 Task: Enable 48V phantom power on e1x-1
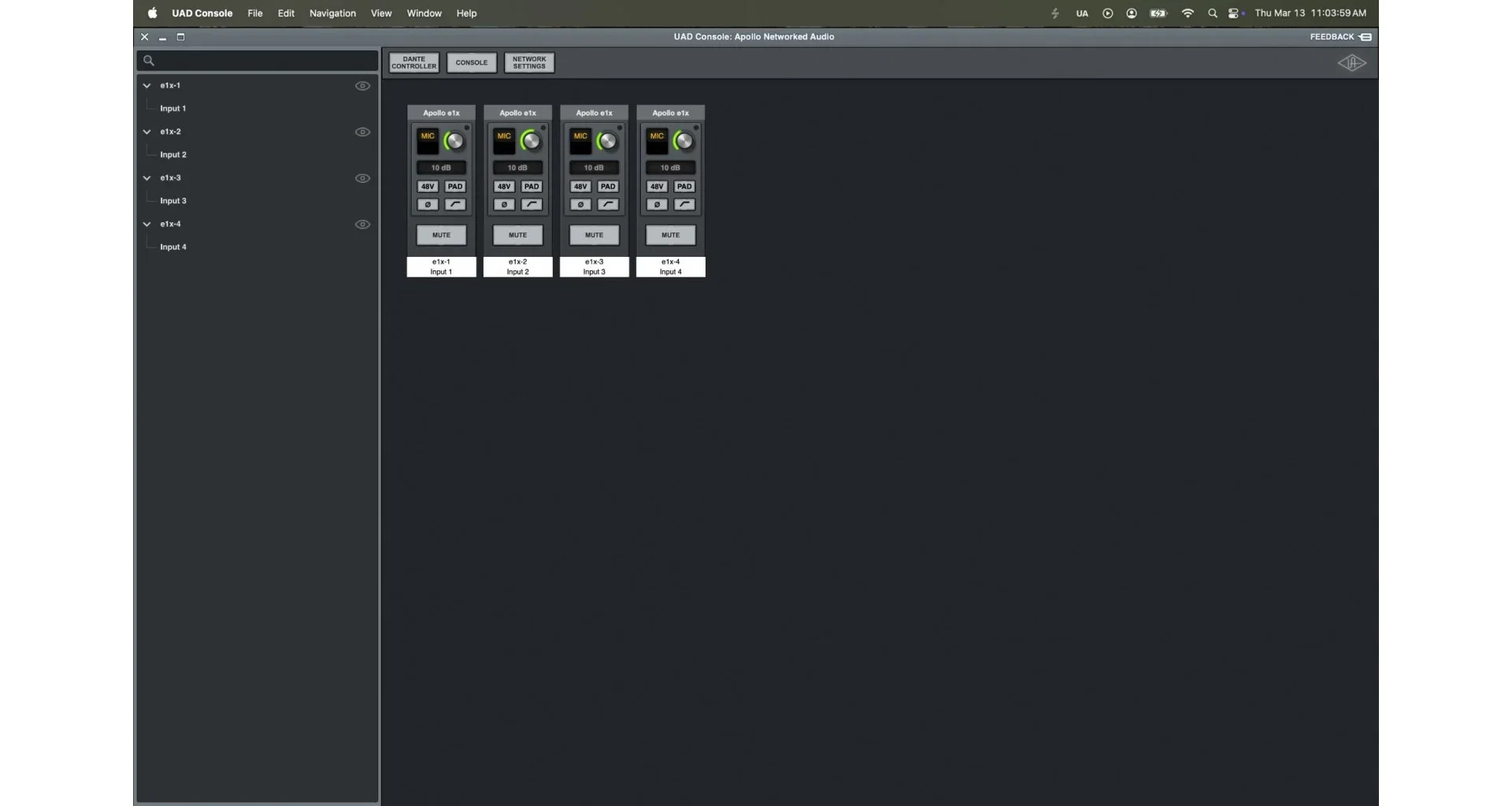point(428,187)
